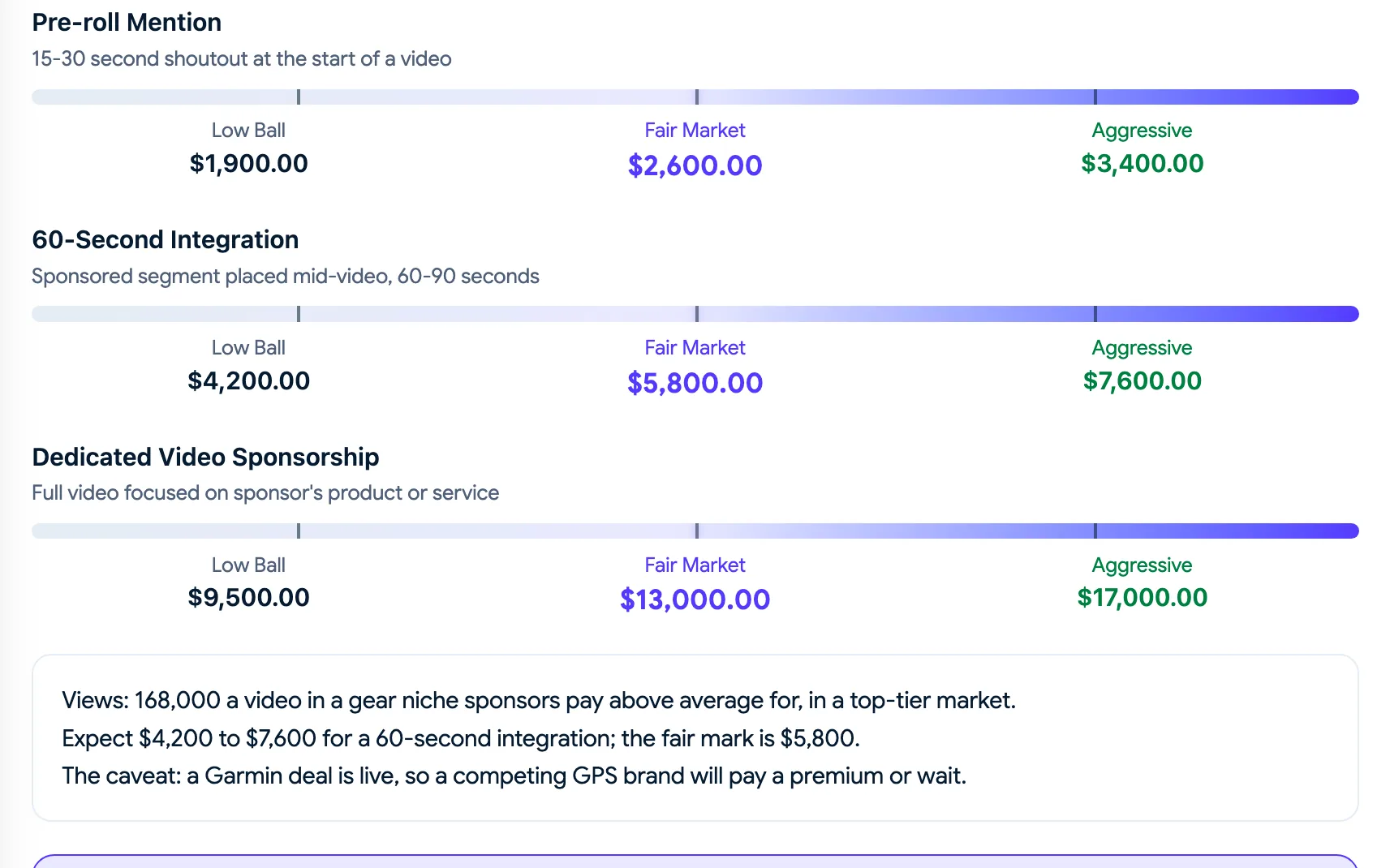Select the $13,000.00 dedicated video Fair Market price
This screenshot has height=868, width=1390.
pos(695,599)
